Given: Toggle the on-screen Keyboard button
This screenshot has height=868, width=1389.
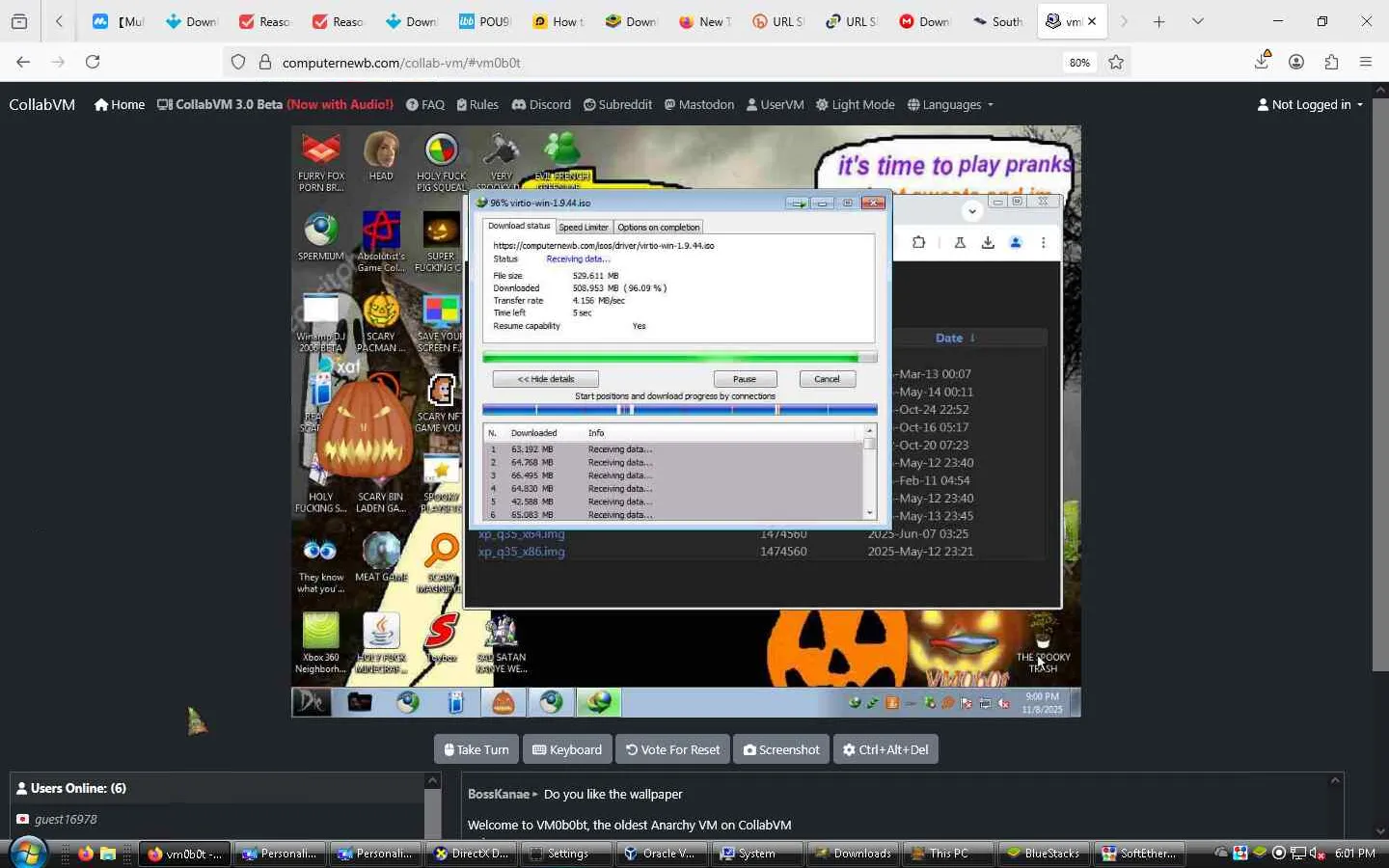Looking at the screenshot, I should tap(567, 749).
